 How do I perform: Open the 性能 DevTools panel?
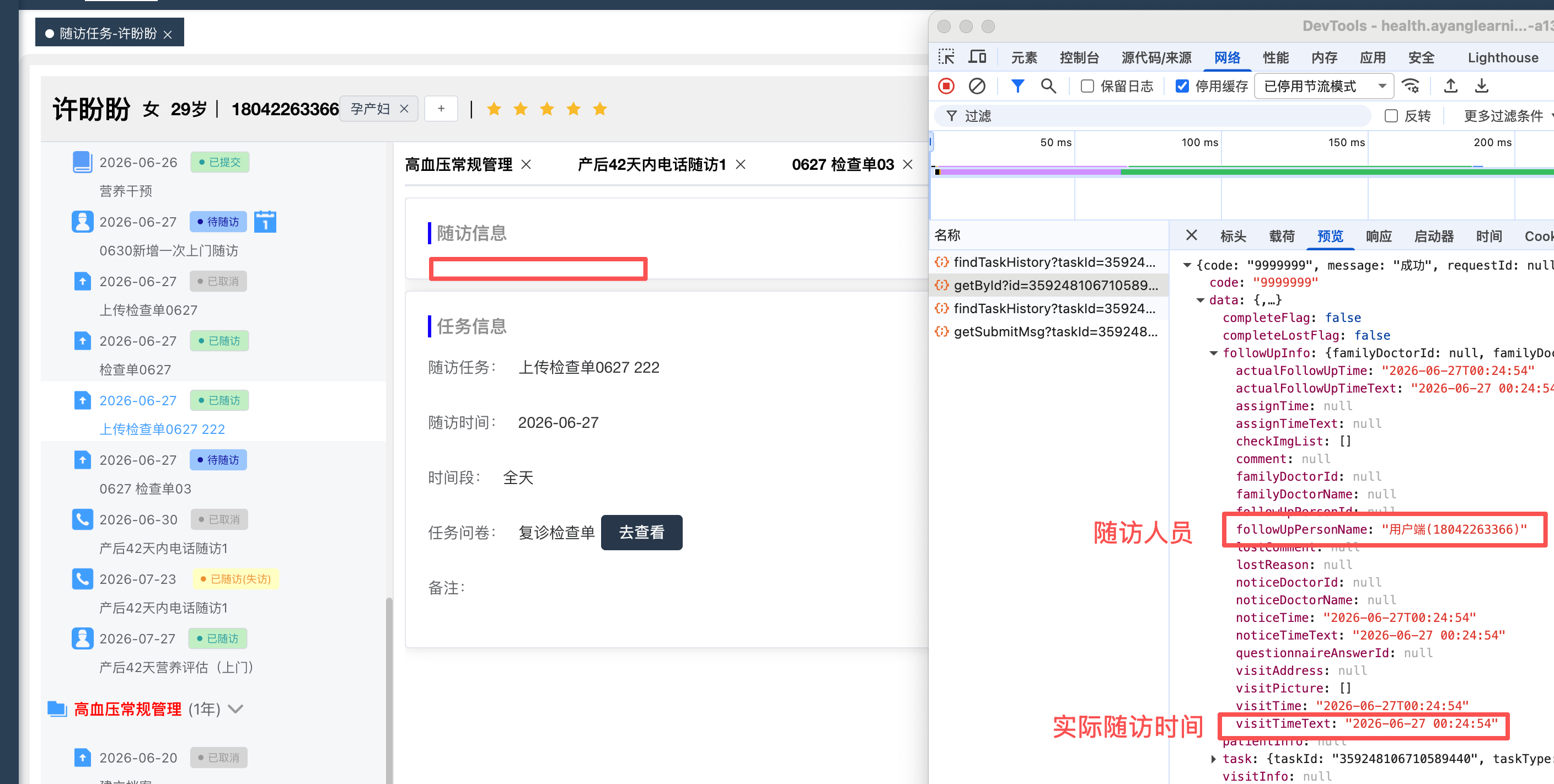(x=1276, y=58)
